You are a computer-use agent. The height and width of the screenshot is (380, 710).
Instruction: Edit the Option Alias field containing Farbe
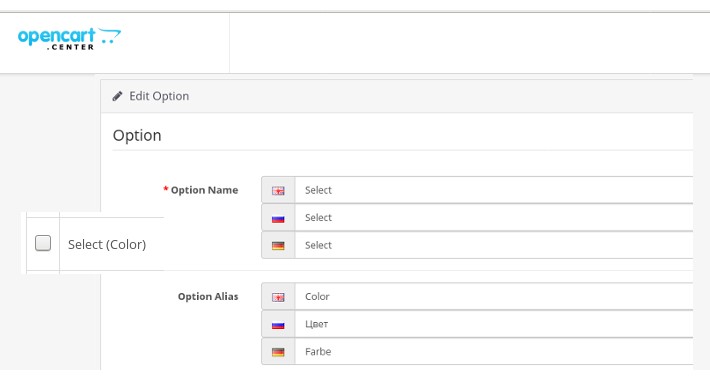click(494, 351)
